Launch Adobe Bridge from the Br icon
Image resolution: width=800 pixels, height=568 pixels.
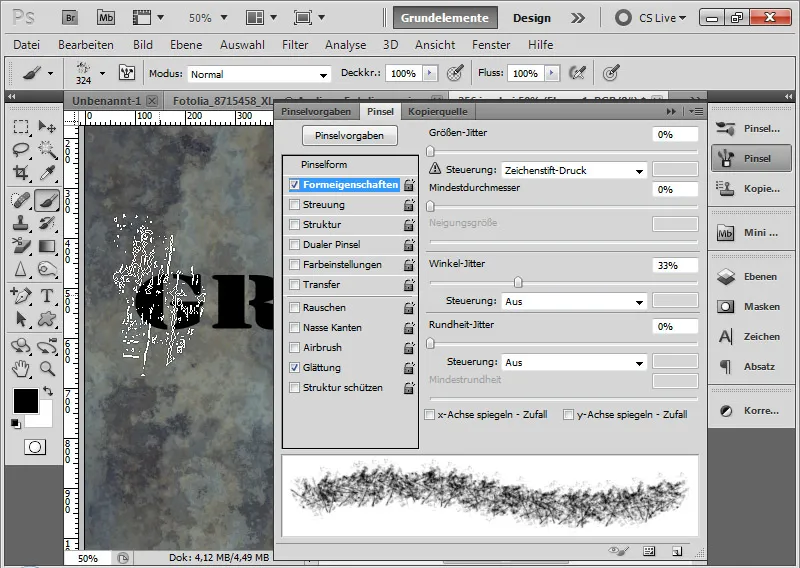[x=70, y=18]
